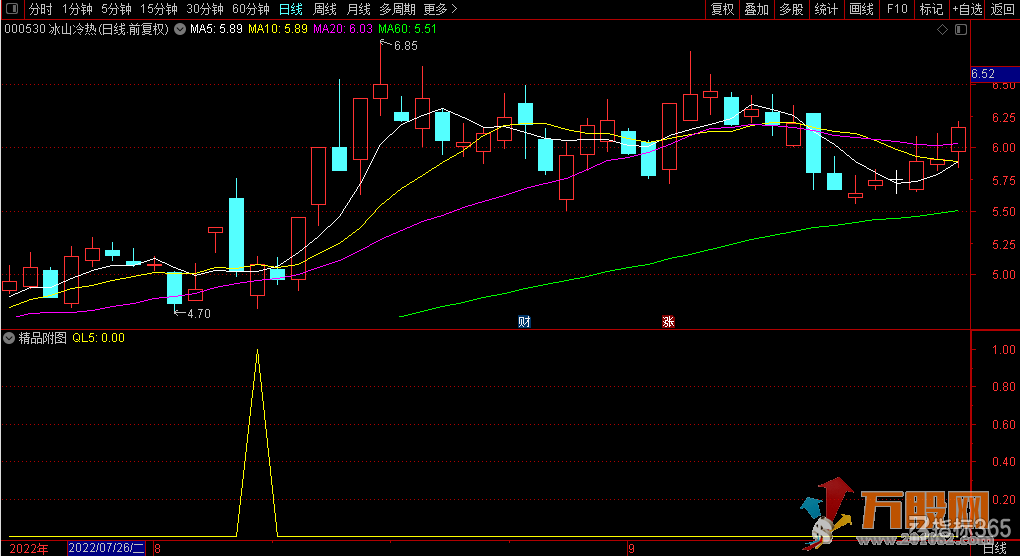The height and width of the screenshot is (556, 1020).
Task: Click the 4.70 low price annotation
Action: pyautogui.click(x=198, y=314)
